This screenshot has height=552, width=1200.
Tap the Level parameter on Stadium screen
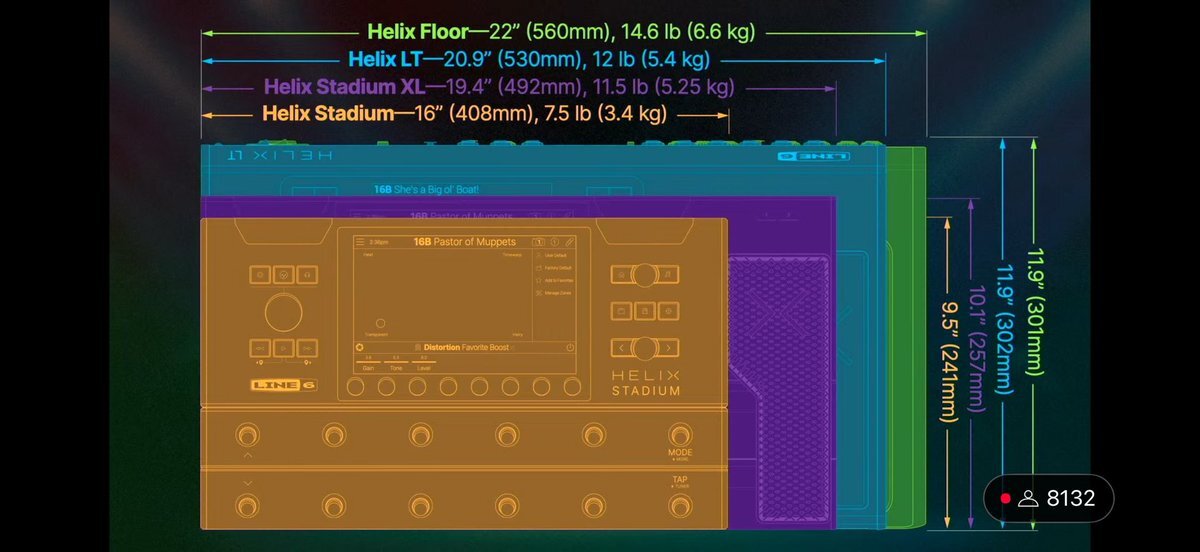click(x=425, y=364)
